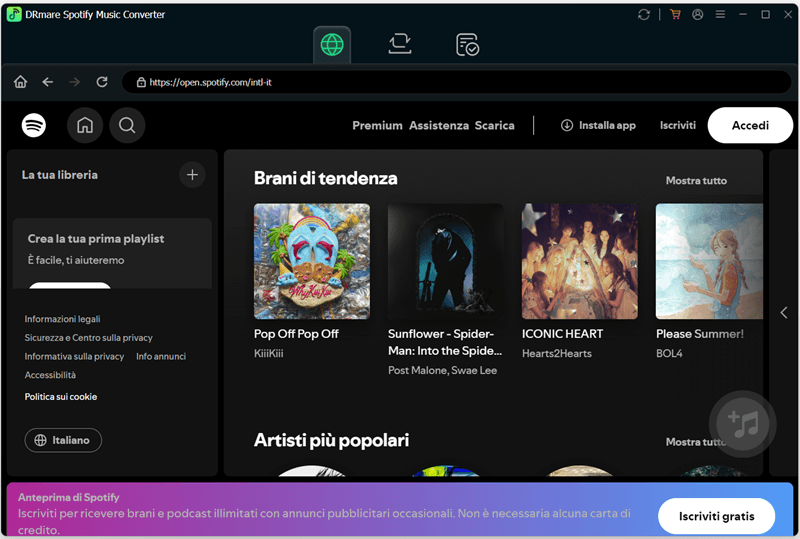Screen dimensions: 800x539
Task: Open Pop Off Pop Off cover art
Action: point(312,261)
